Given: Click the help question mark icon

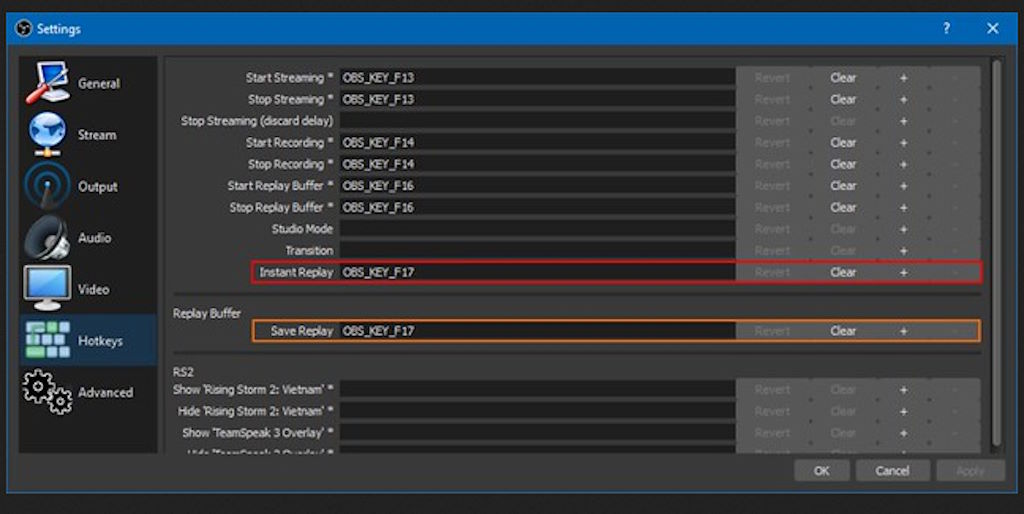Looking at the screenshot, I should point(946,29).
